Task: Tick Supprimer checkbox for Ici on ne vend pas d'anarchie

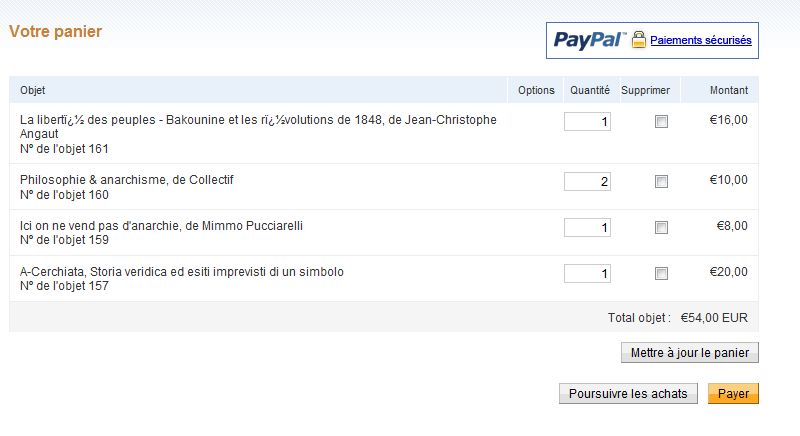Action: pyautogui.click(x=661, y=227)
